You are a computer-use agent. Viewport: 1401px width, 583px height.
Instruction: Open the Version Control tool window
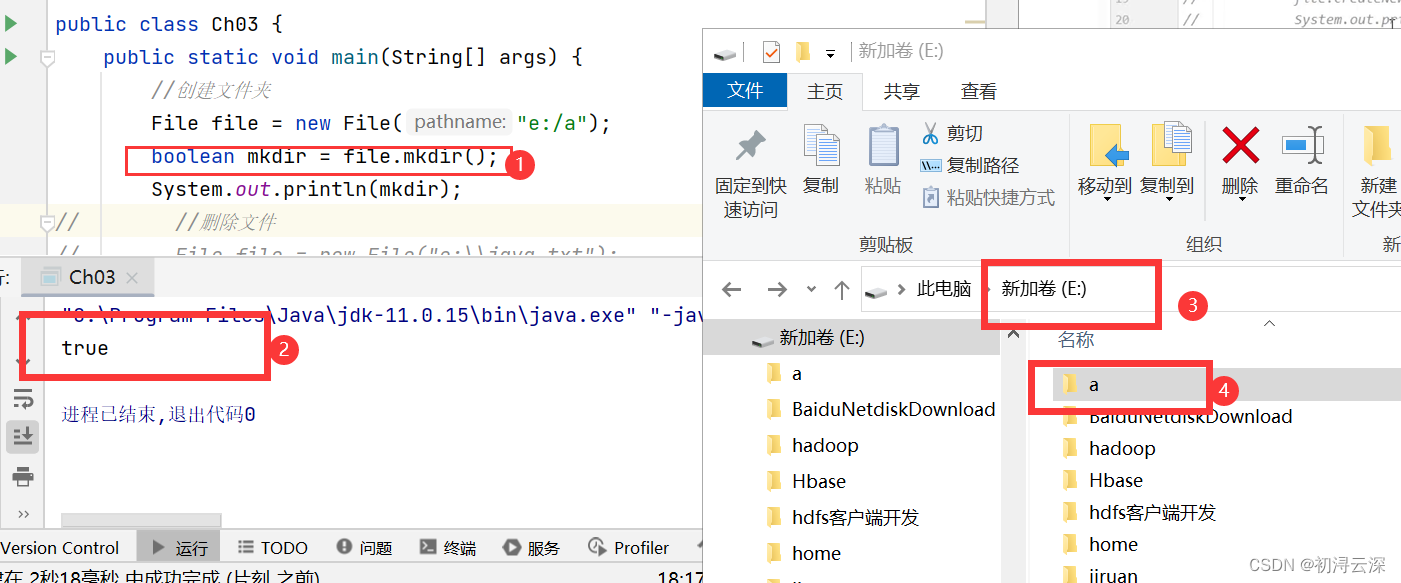[x=60, y=548]
